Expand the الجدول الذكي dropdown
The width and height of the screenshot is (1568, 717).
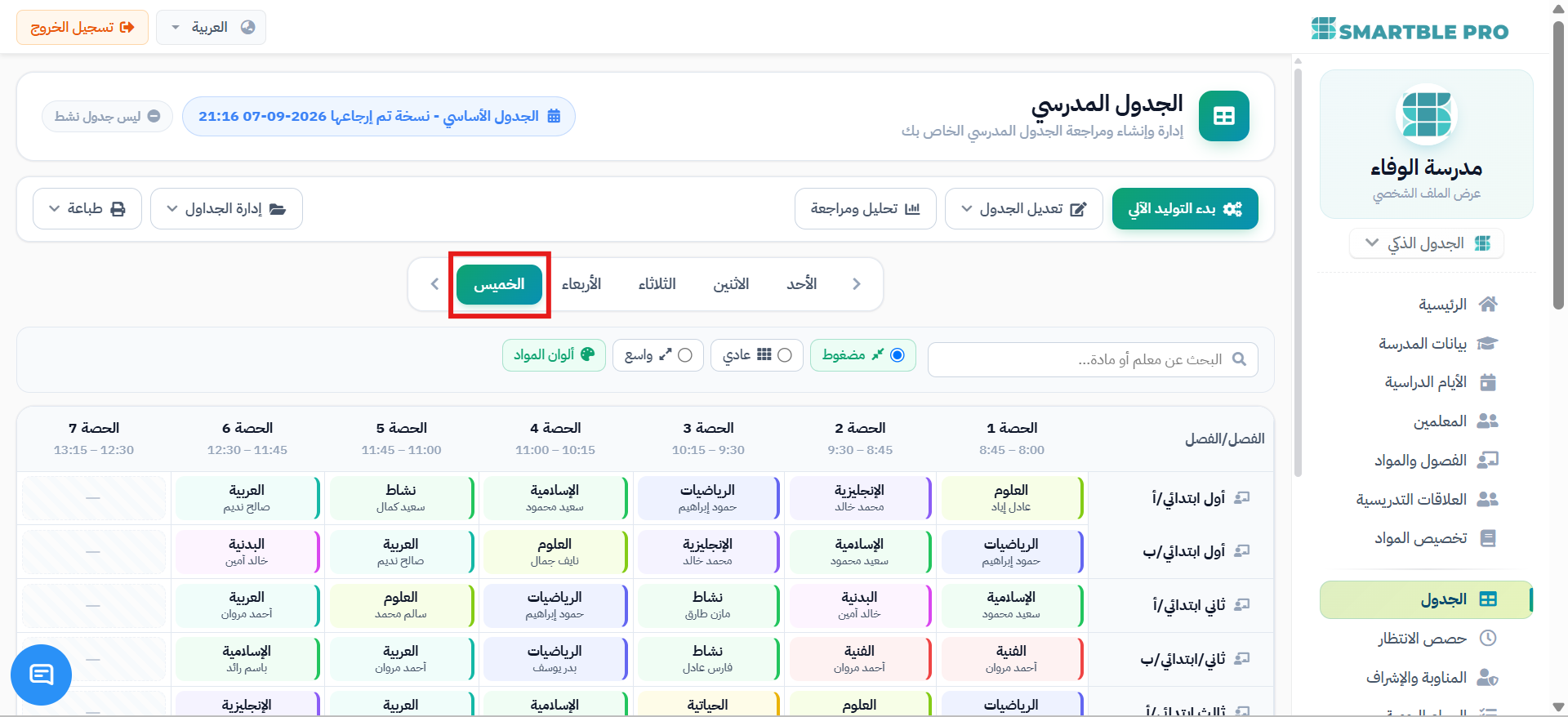pos(1427,243)
